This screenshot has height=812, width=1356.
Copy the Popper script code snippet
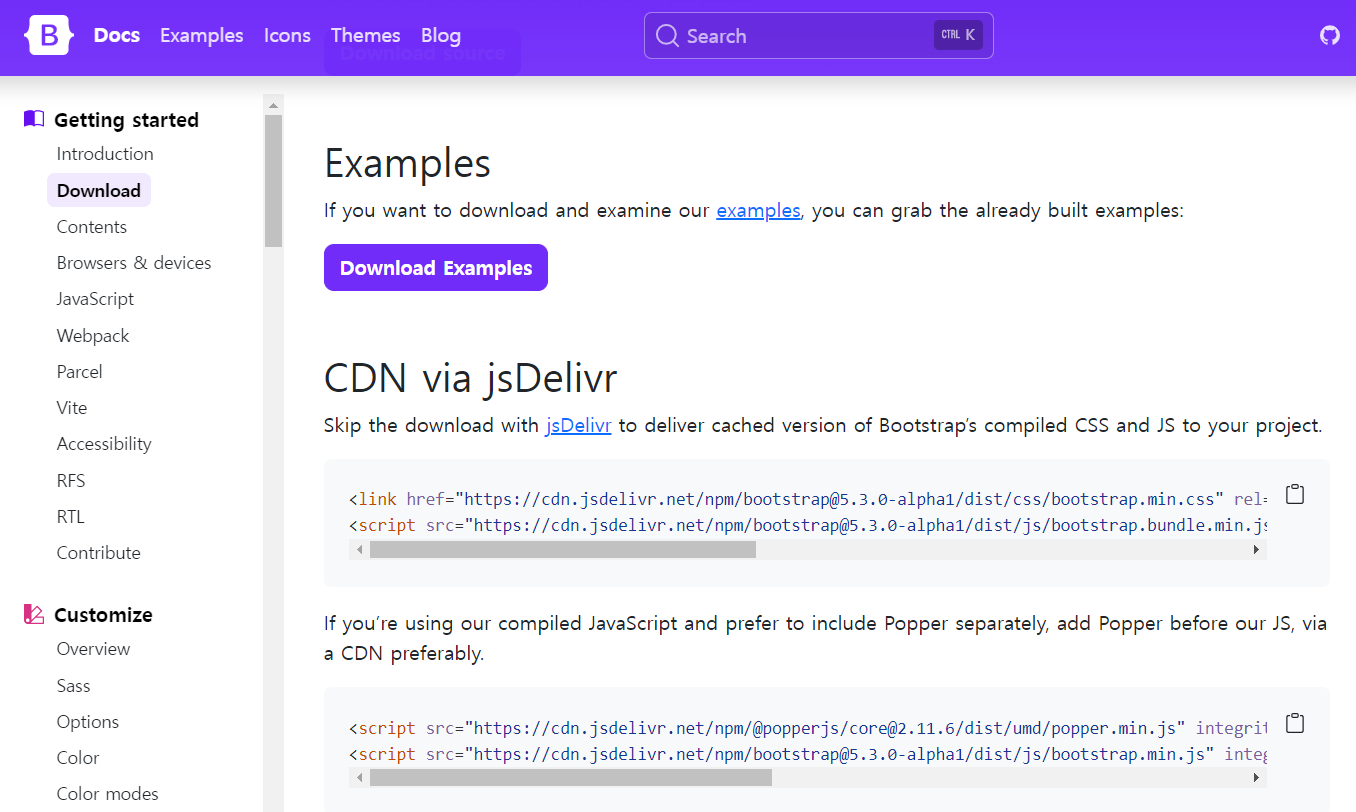pos(1295,723)
